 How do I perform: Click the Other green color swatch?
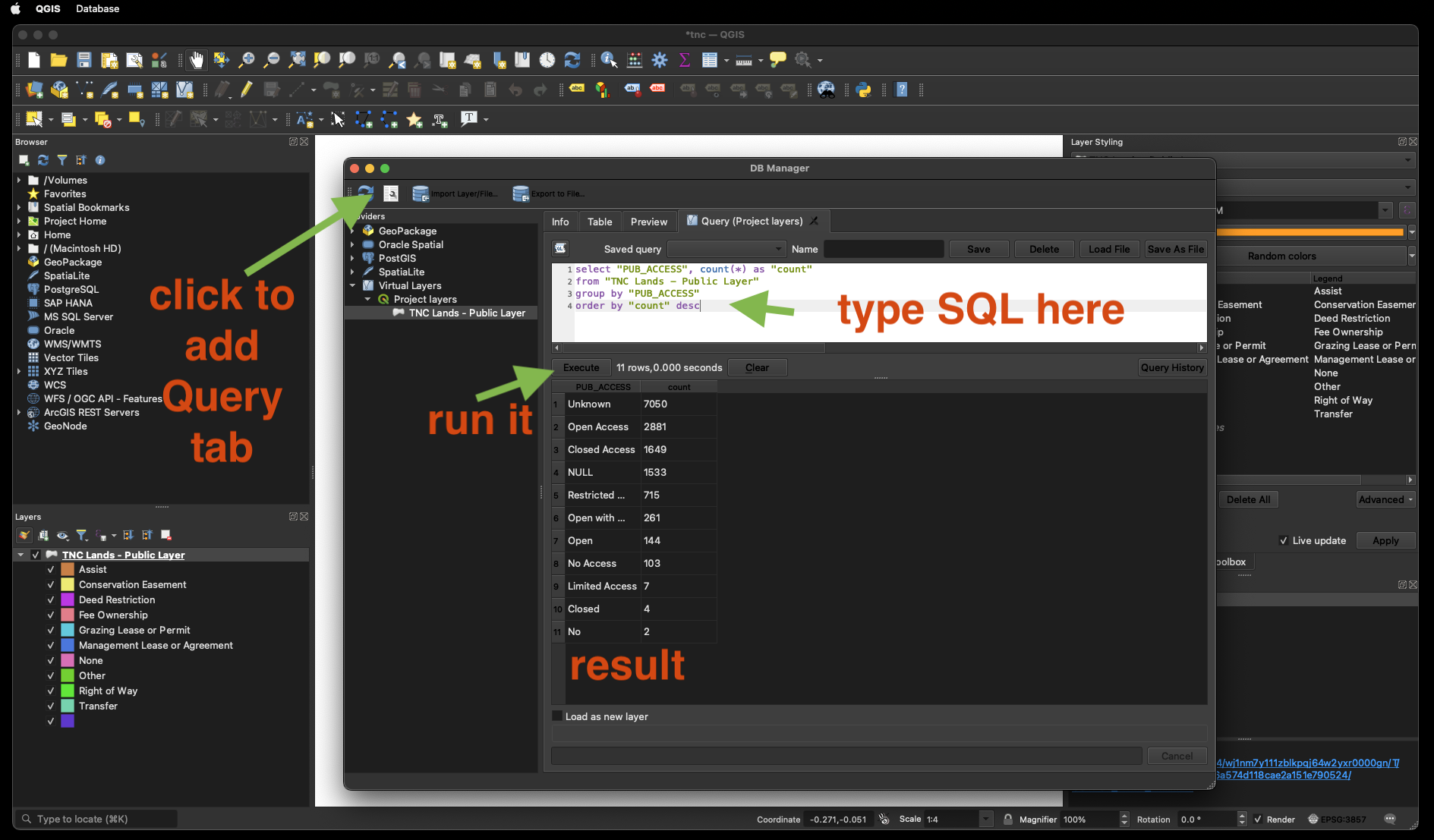(68, 675)
